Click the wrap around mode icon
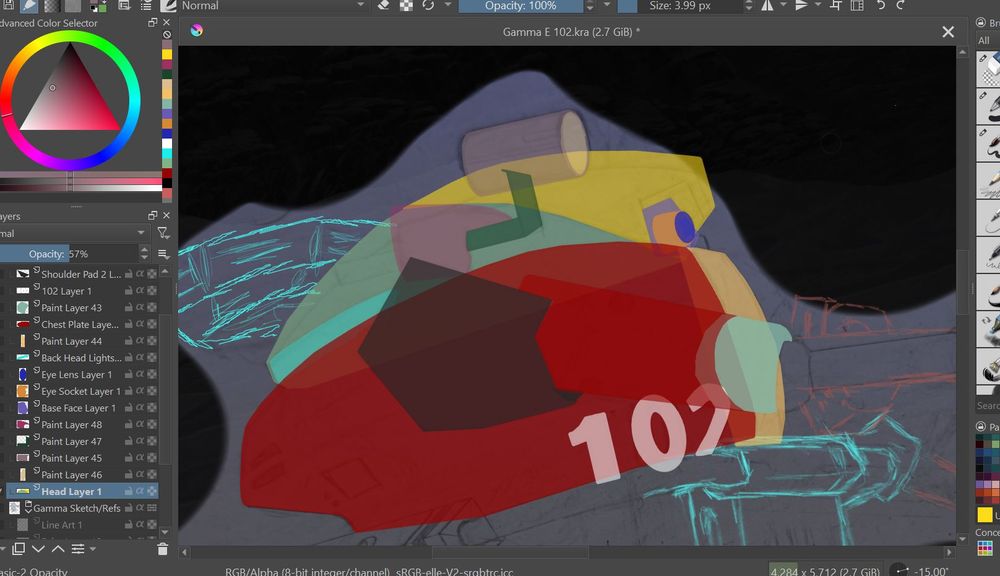The width and height of the screenshot is (1000, 576). [835, 6]
